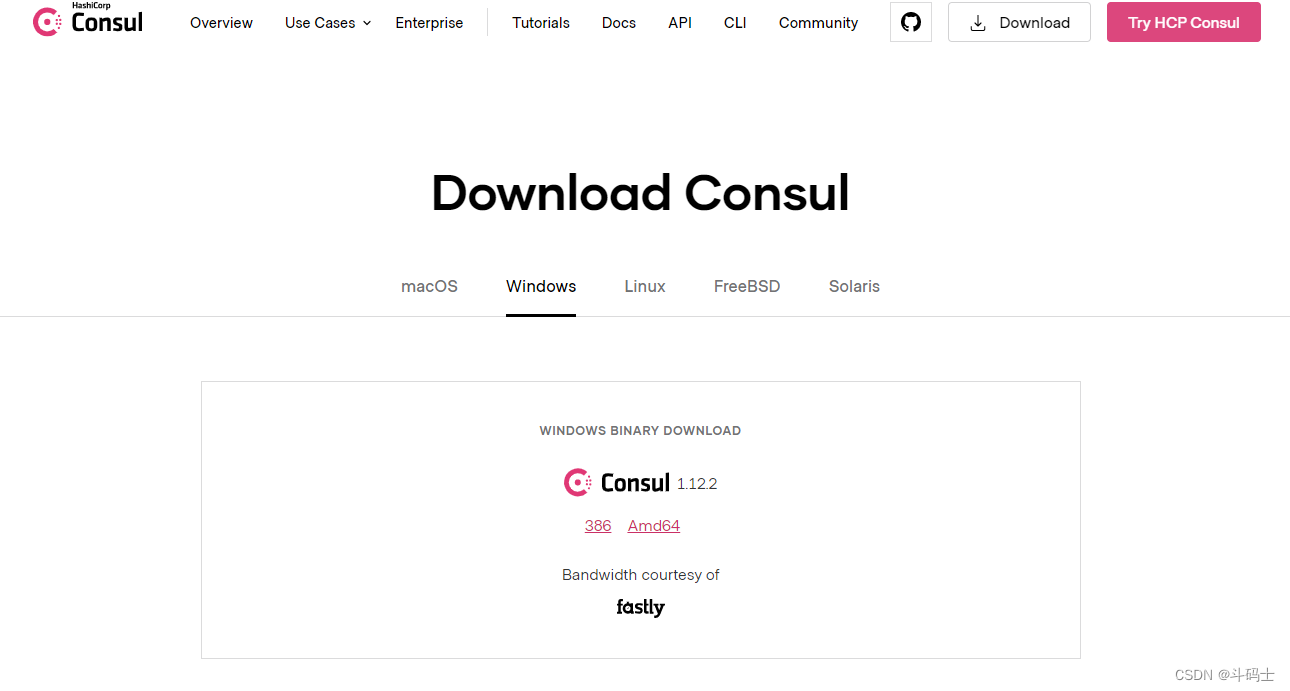Viewport: 1290px width, 691px height.
Task: Click the Download button in the header
Action: pyautogui.click(x=1019, y=22)
